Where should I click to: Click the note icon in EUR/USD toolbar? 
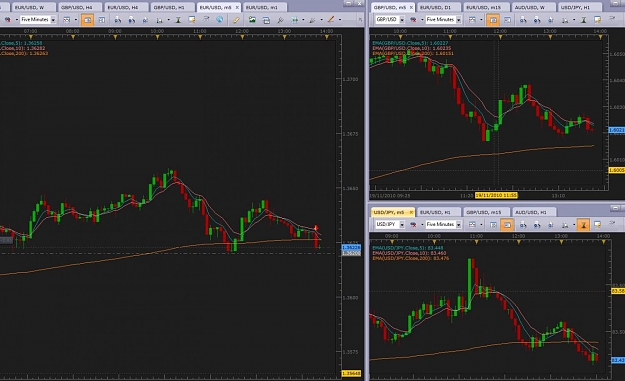192,20
